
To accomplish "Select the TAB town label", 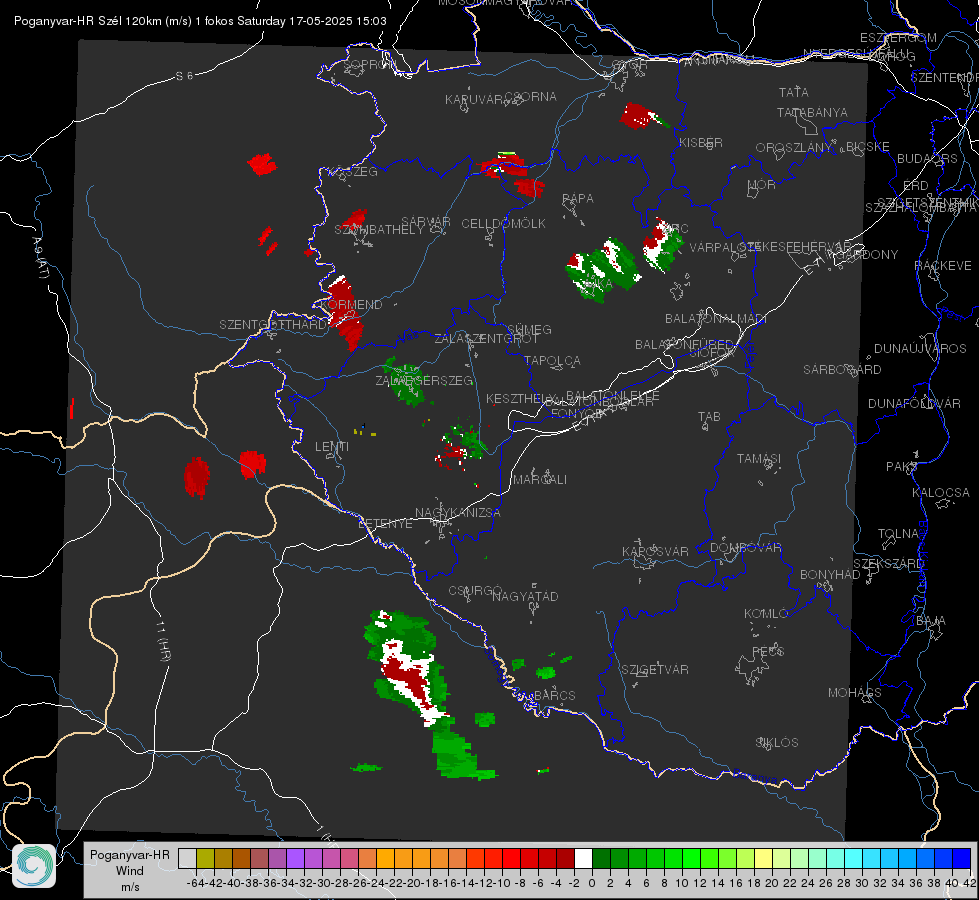I will (x=709, y=417).
